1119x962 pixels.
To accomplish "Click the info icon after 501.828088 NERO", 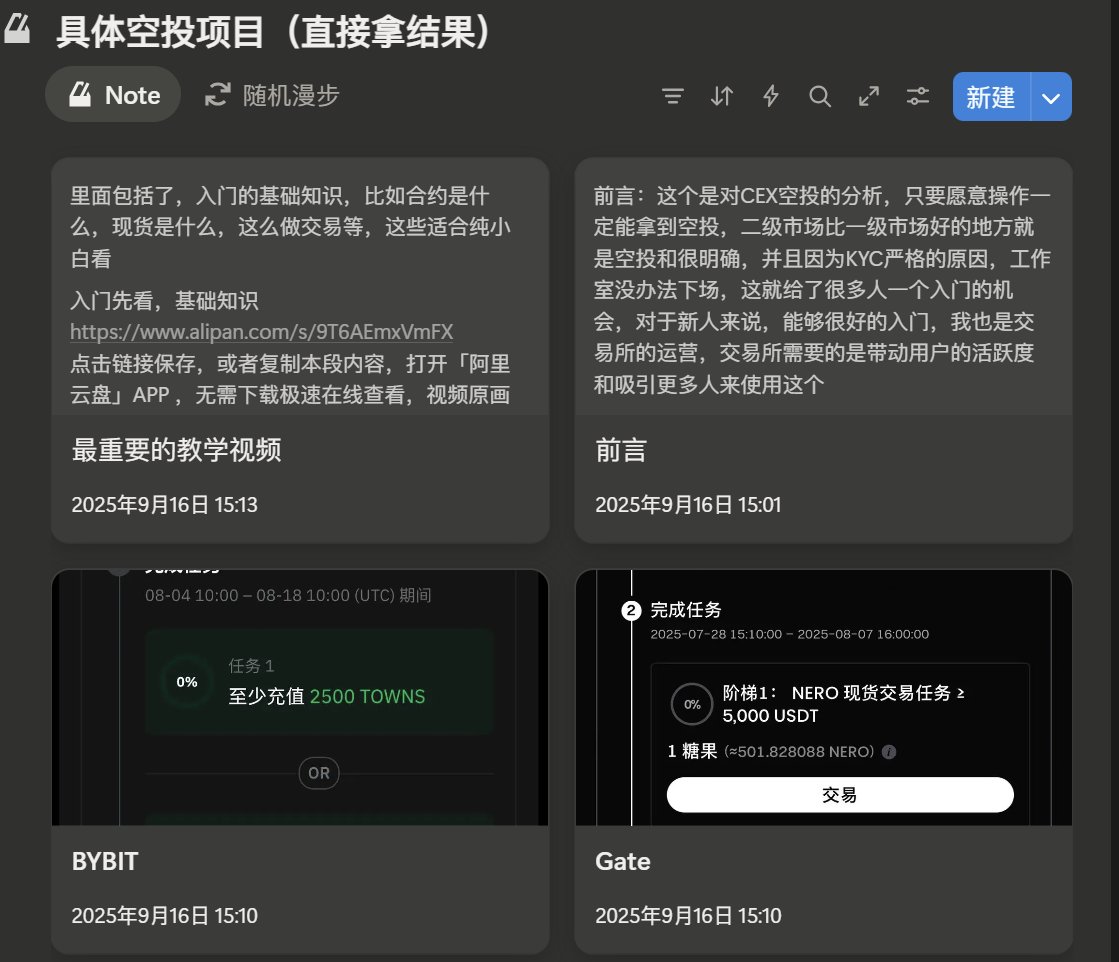I will tap(888, 751).
